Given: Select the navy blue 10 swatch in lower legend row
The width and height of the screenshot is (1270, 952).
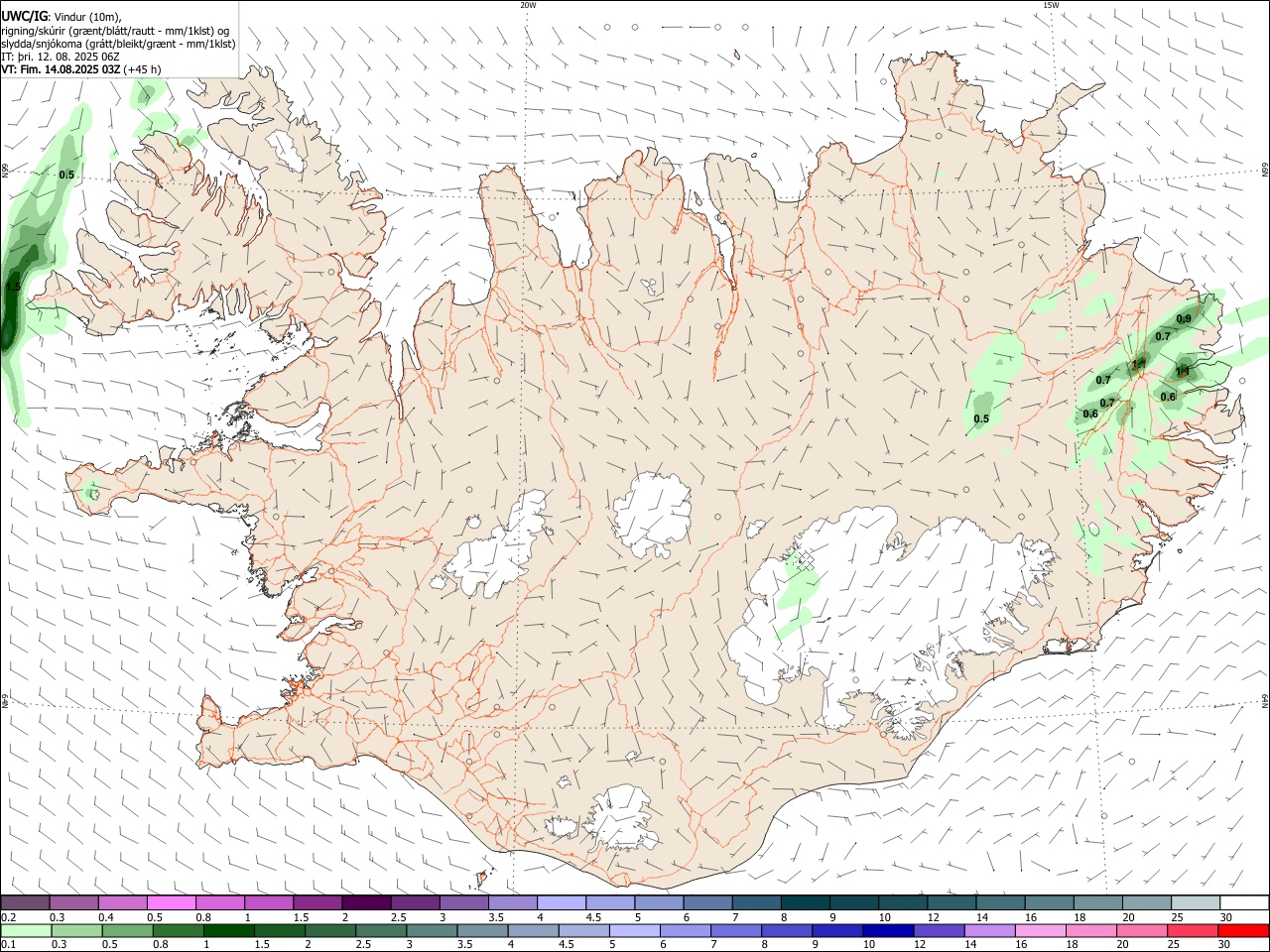Looking at the screenshot, I should pyautogui.click(x=888, y=930).
